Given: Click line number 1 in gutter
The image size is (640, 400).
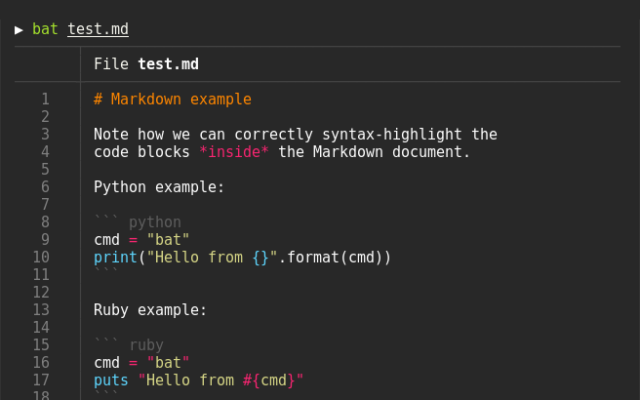Looking at the screenshot, I should tap(45, 99).
